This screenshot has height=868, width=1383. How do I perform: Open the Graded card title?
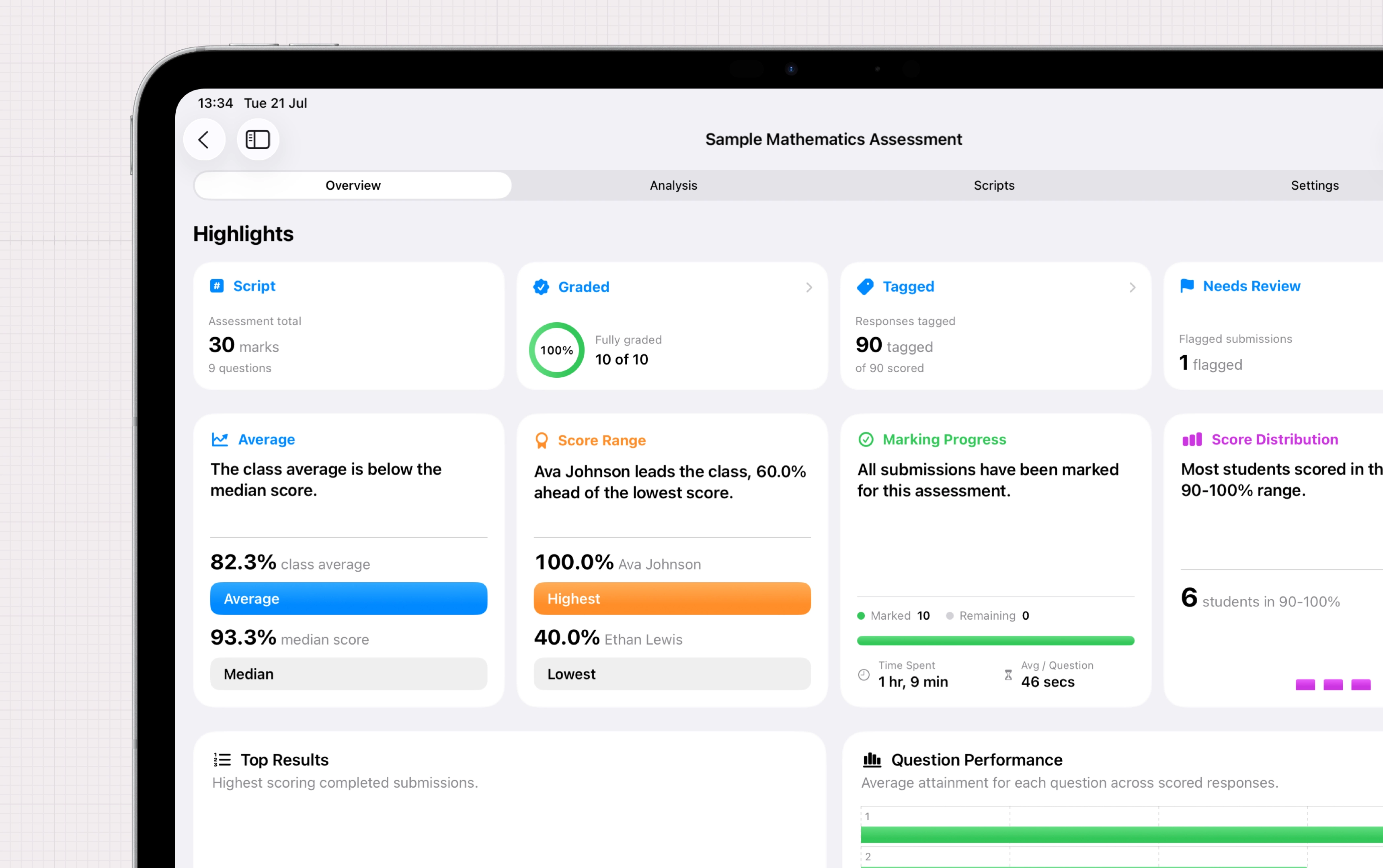[583, 287]
